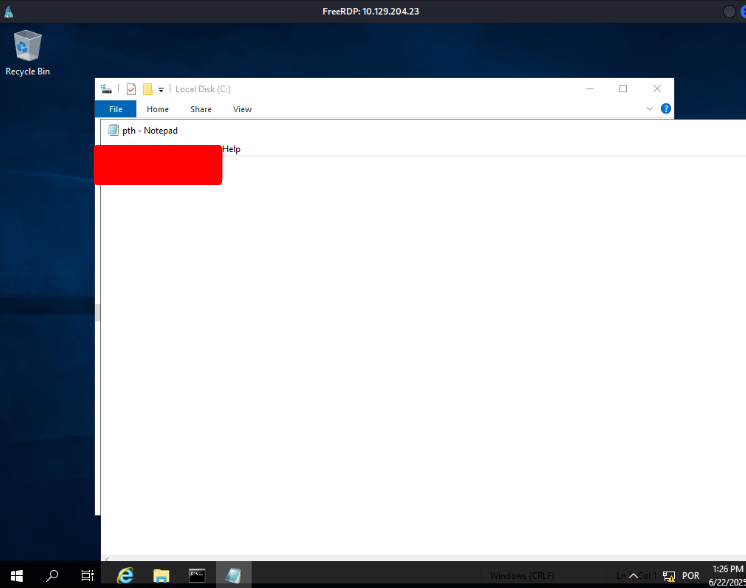746x588 pixels.
Task: Switch to the Home ribbon tab
Action: click(x=157, y=109)
